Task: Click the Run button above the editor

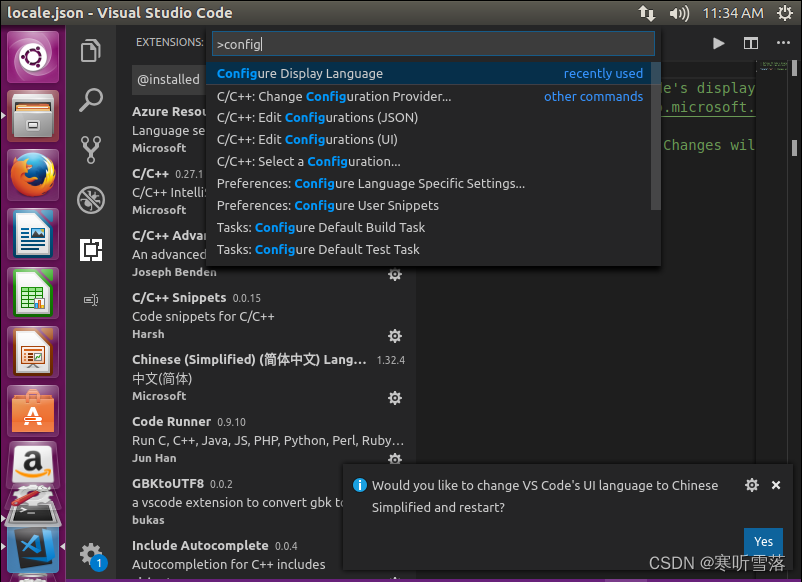Action: click(x=718, y=44)
